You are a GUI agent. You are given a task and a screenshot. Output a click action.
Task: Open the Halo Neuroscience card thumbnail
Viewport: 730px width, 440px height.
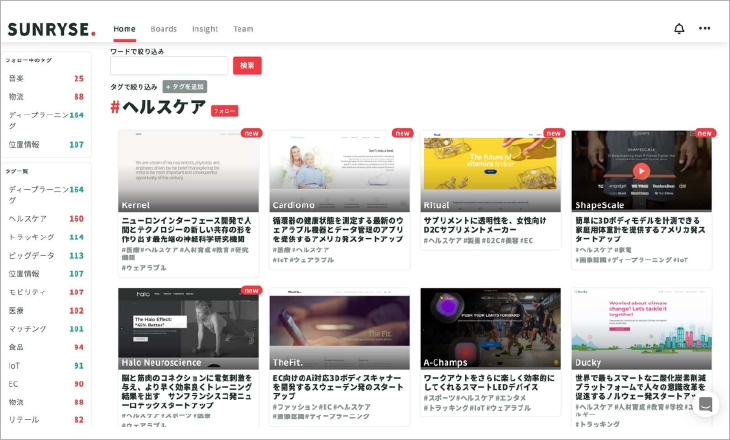click(x=189, y=329)
